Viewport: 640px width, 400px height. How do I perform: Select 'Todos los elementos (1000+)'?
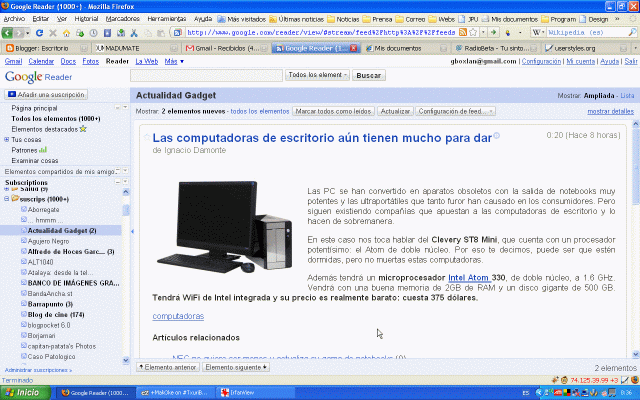(x=56, y=118)
